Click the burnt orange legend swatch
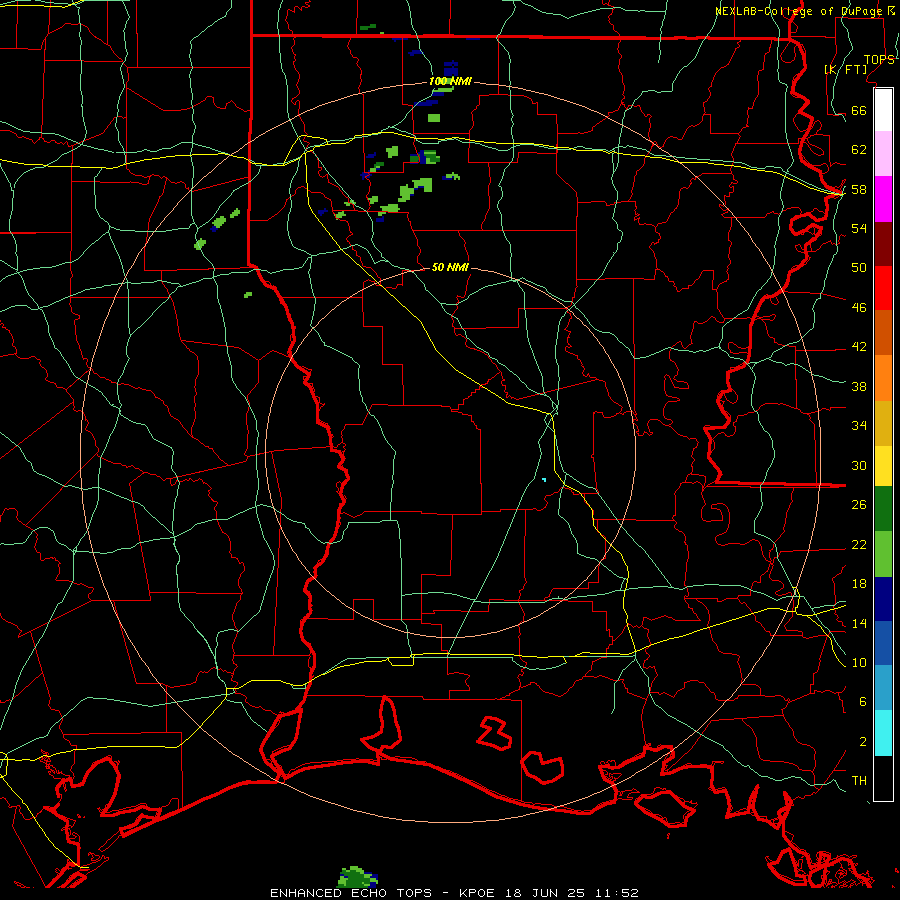Image resolution: width=900 pixels, height=900 pixels. [883, 333]
